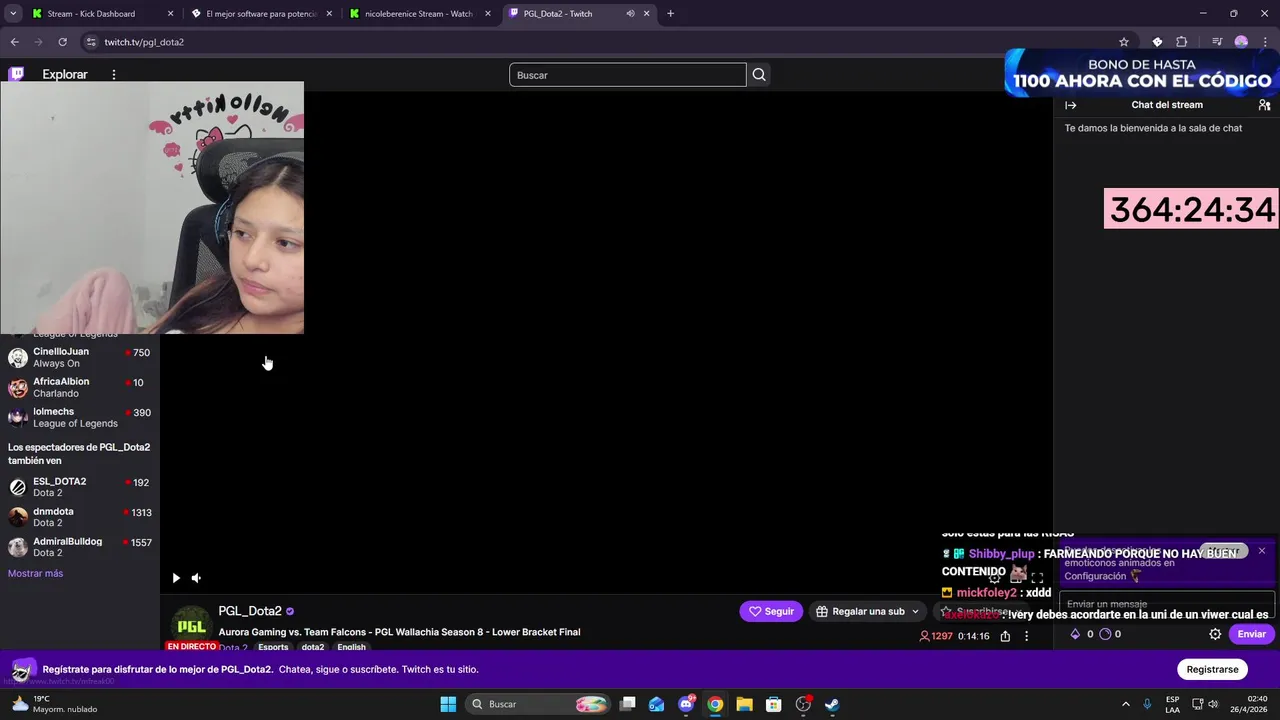Click the dota2 tag

click(313, 647)
